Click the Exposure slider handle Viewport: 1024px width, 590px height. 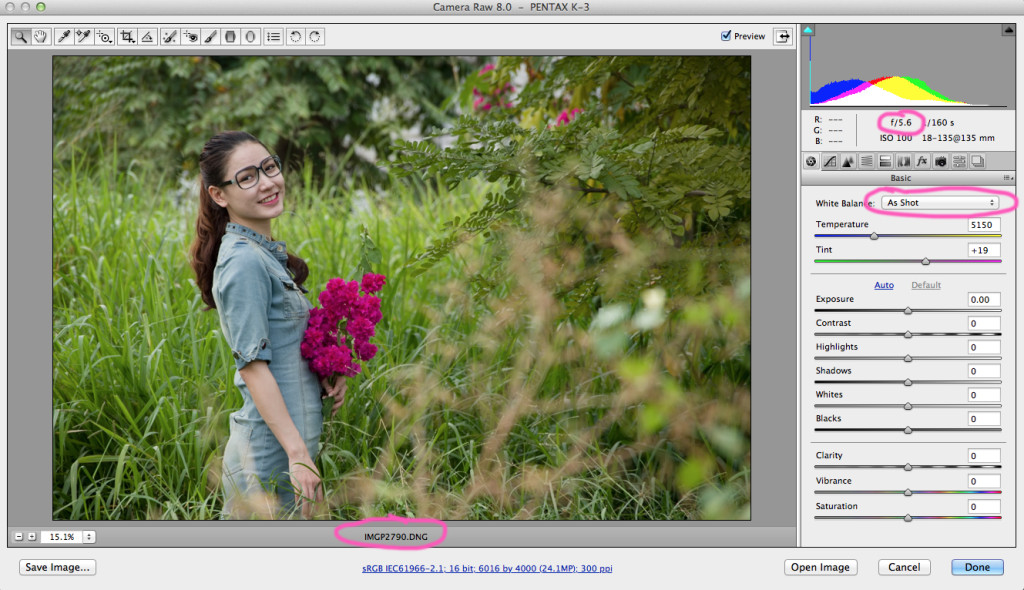908,311
